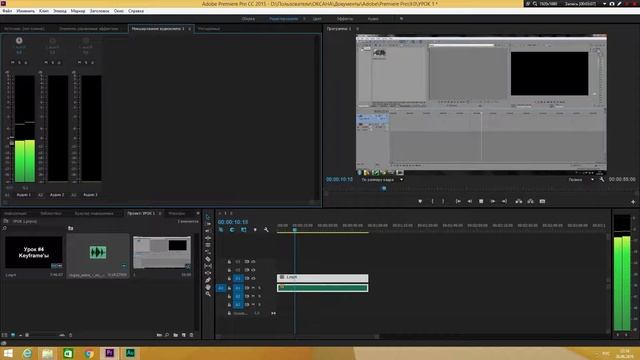Switch to the Браузер медиаданных tab
The height and width of the screenshot is (360, 640).
tap(94, 213)
